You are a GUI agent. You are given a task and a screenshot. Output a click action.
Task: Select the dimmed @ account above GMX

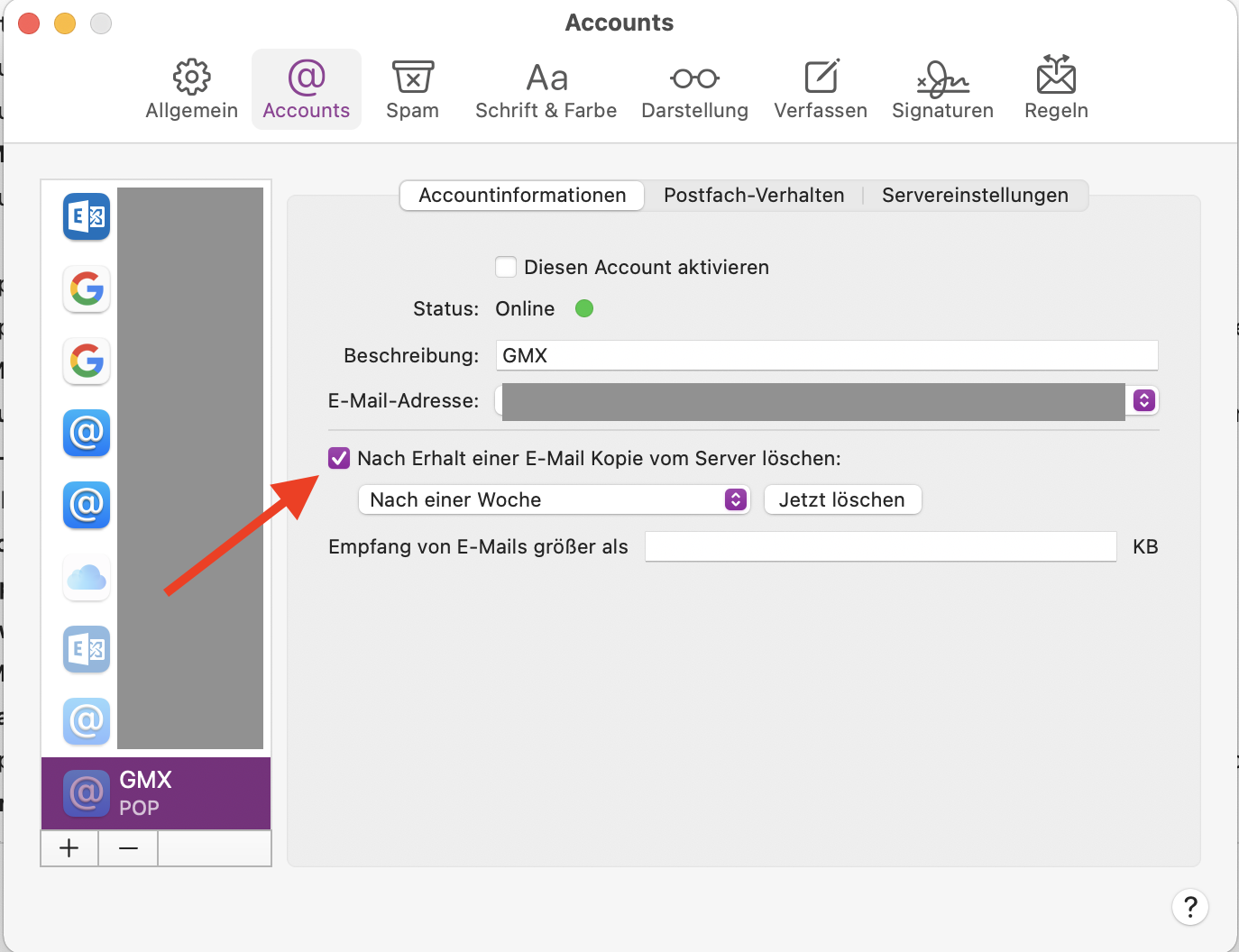click(87, 721)
